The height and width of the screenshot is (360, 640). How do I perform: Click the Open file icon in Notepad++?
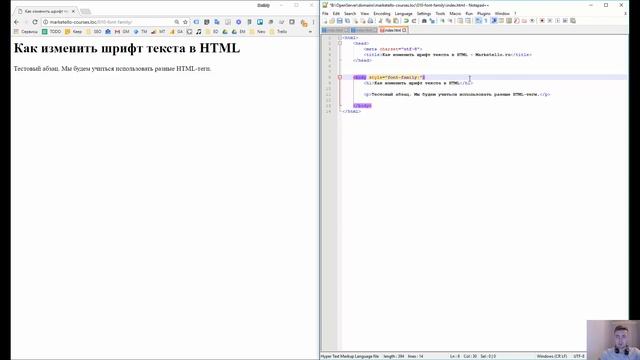tap(332, 21)
